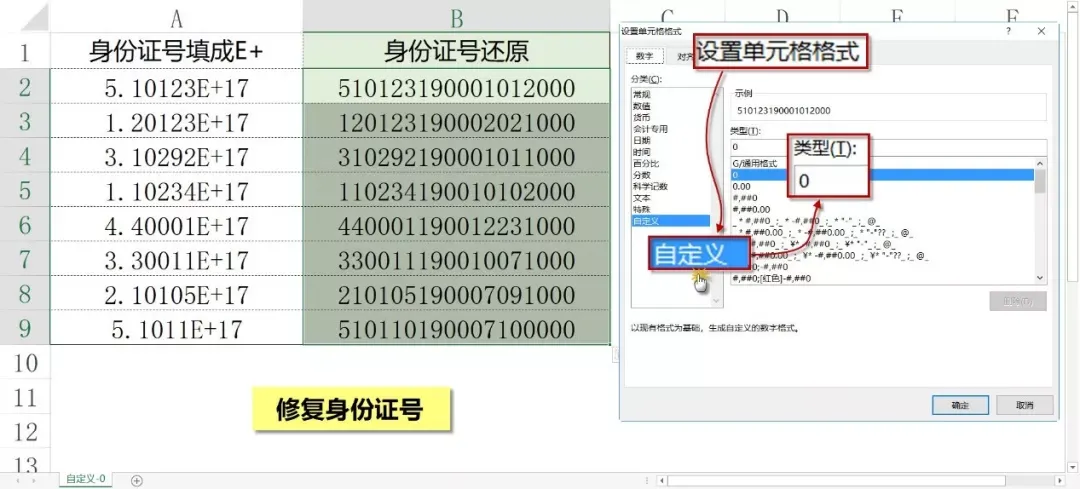This screenshot has width=1080, height=489.
Task: Click the format type list scroll-down arrow
Action: (x=1040, y=277)
